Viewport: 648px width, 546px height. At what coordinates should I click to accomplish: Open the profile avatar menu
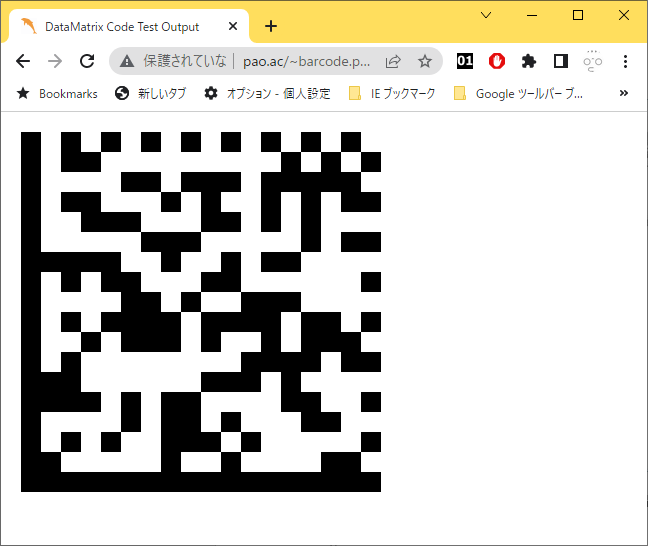point(593,61)
